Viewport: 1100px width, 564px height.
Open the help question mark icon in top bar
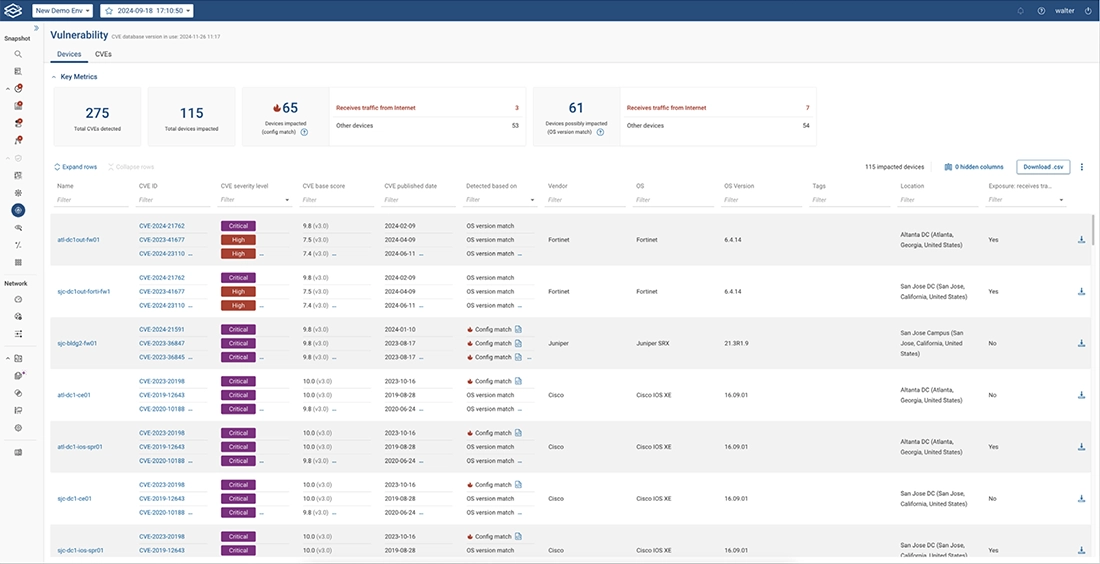point(1041,11)
